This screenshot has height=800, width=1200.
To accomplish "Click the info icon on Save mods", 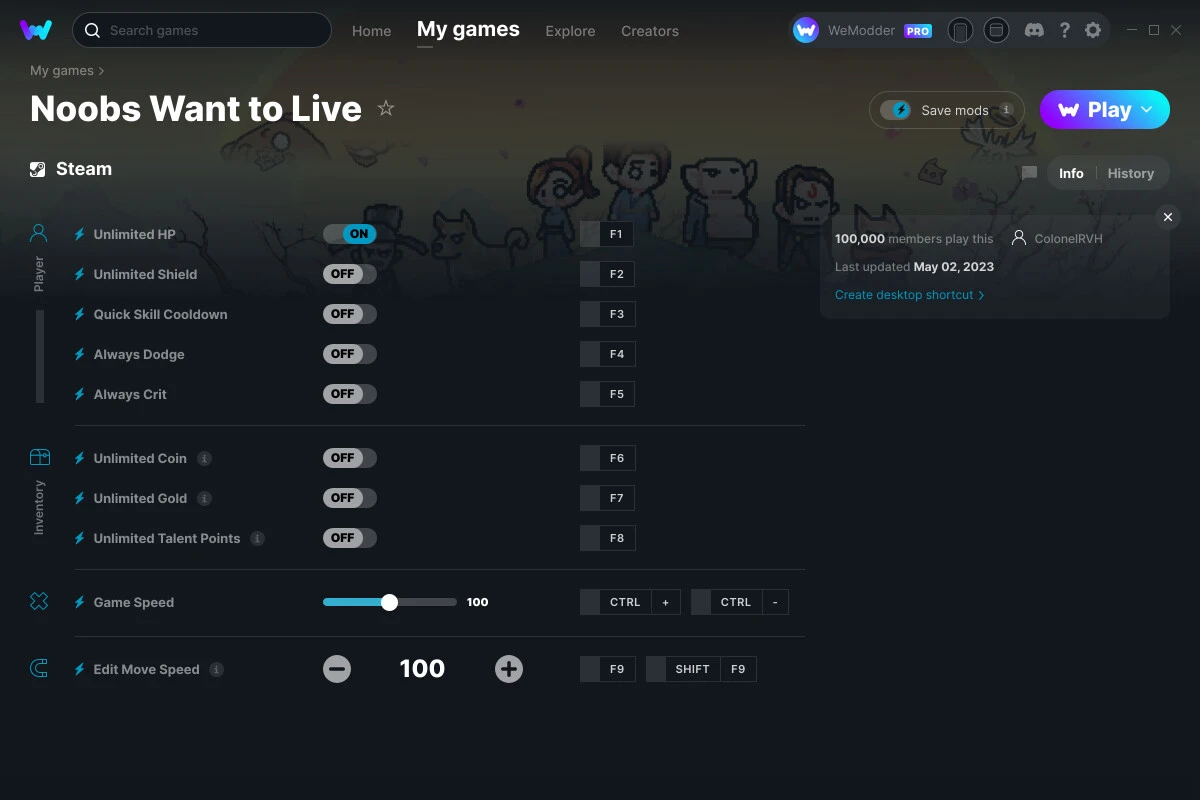I will pyautogui.click(x=1006, y=110).
